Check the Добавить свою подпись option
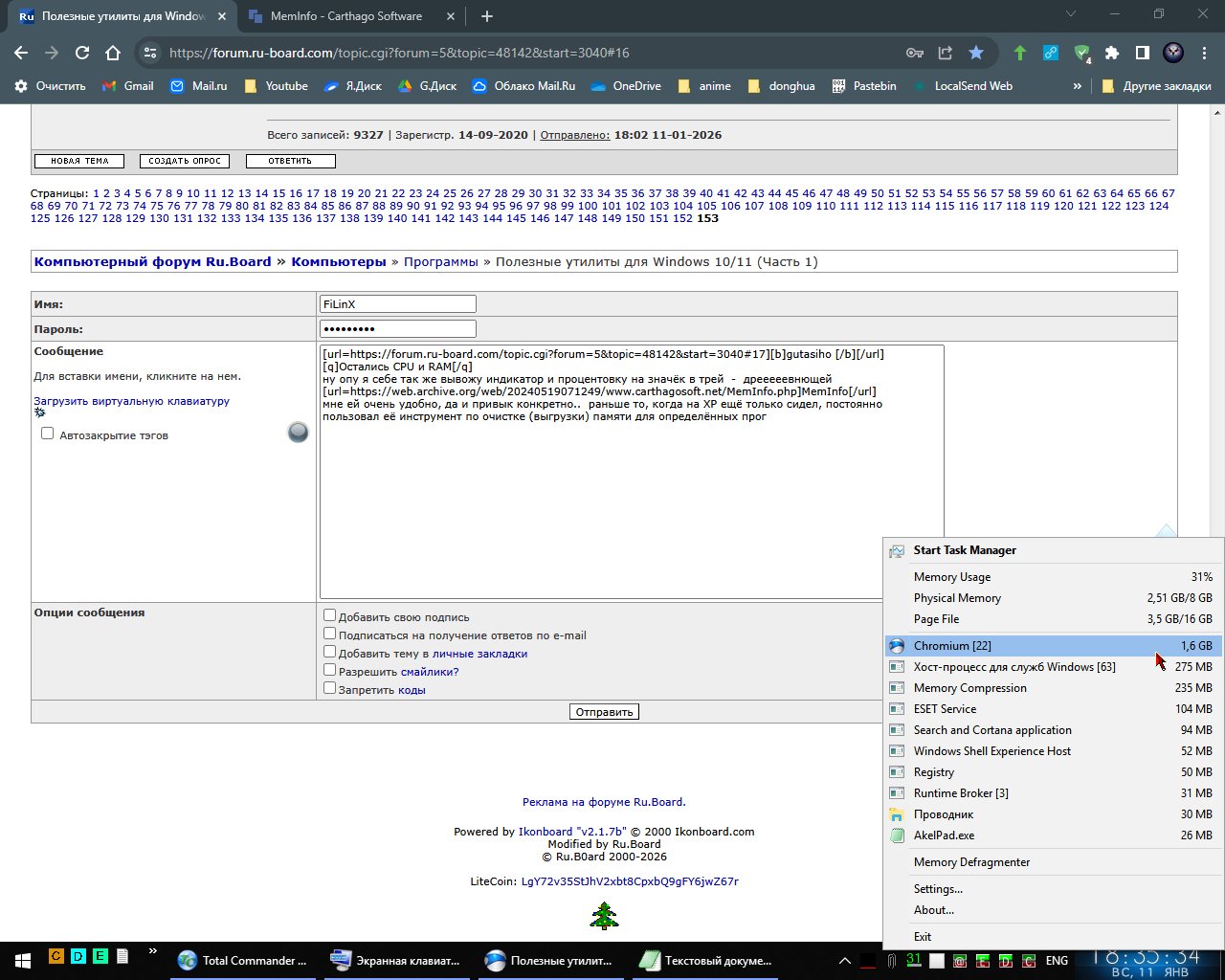 tap(329, 615)
